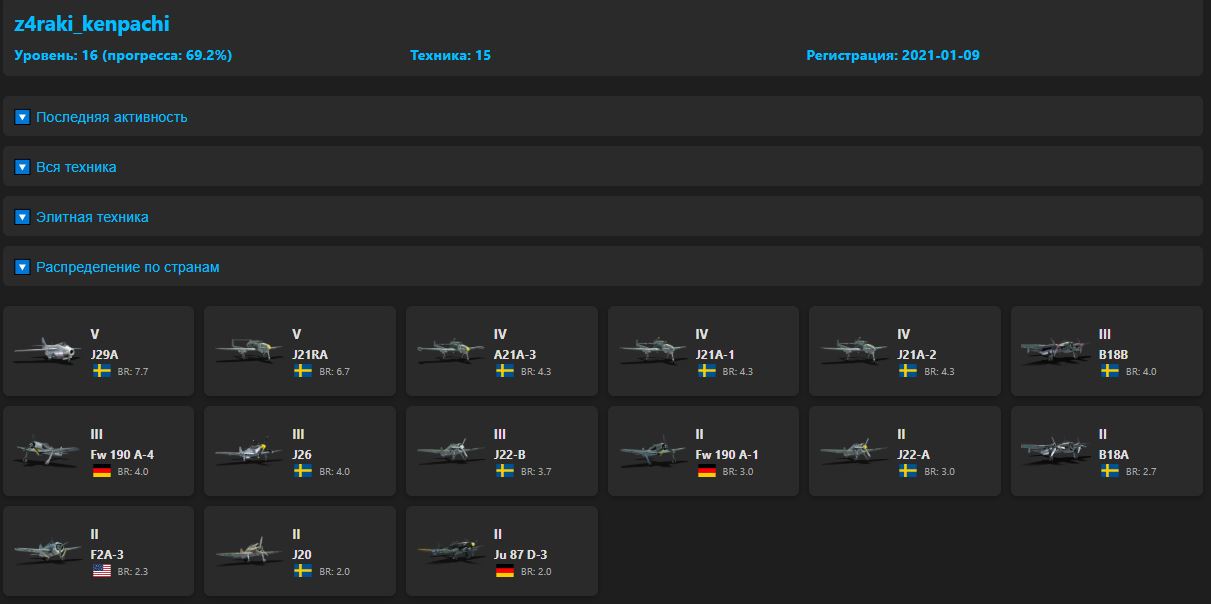This screenshot has height=604, width=1211.
Task: Click the Swedish flag under A21A-3
Action: (x=505, y=371)
